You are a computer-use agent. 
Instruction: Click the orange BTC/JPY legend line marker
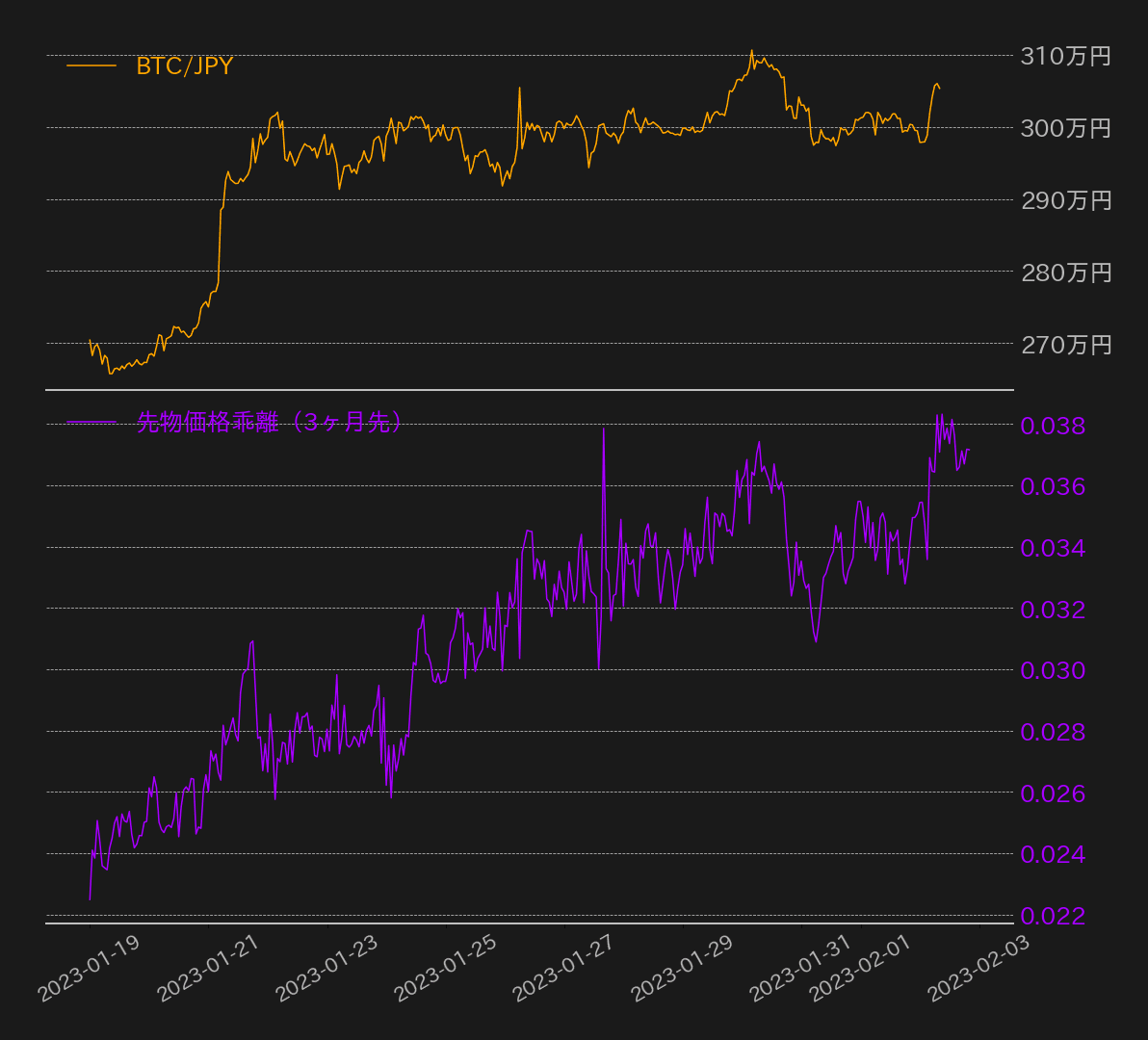pyautogui.click(x=92, y=67)
